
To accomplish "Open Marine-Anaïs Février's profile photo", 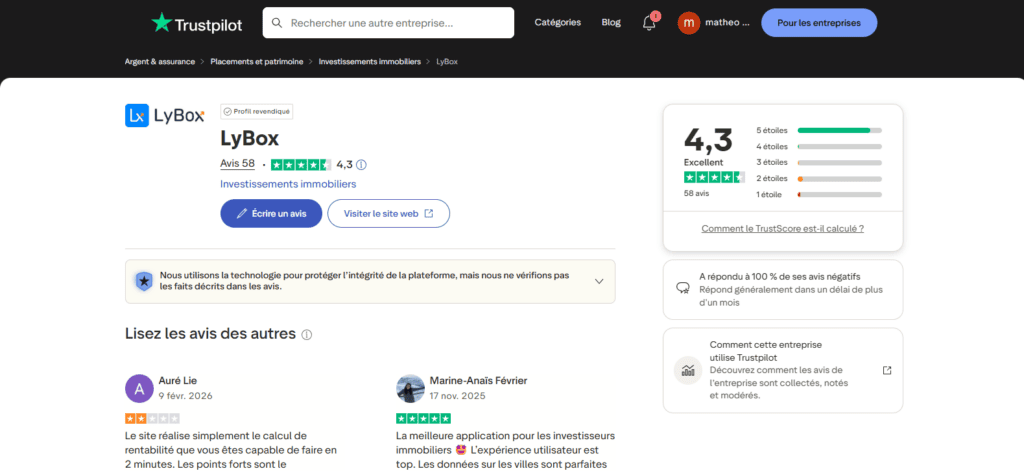I will click(x=410, y=388).
